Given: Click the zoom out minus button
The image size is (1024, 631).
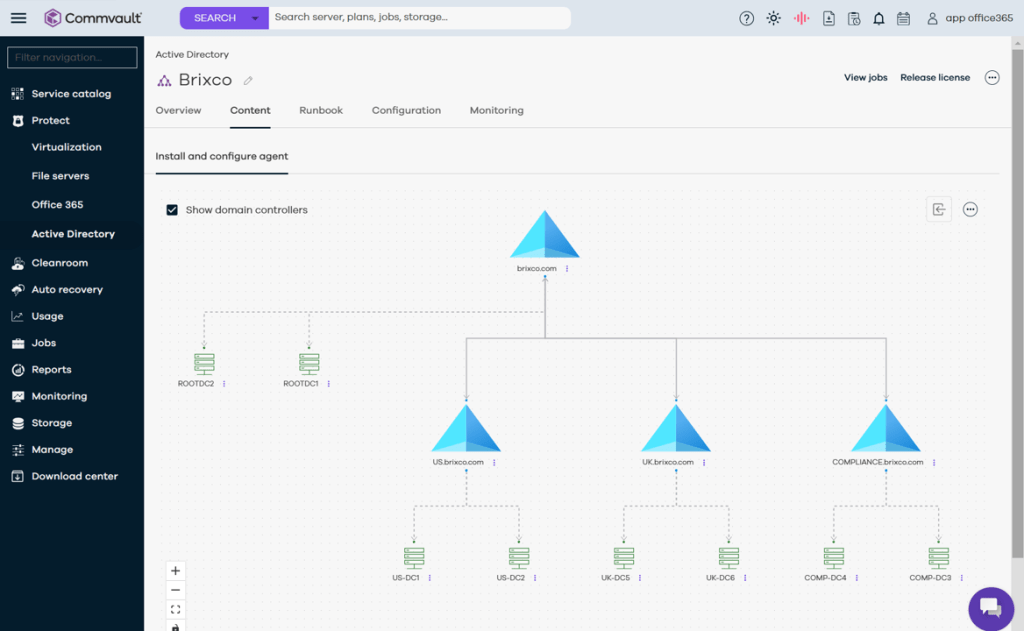Looking at the screenshot, I should tap(176, 590).
